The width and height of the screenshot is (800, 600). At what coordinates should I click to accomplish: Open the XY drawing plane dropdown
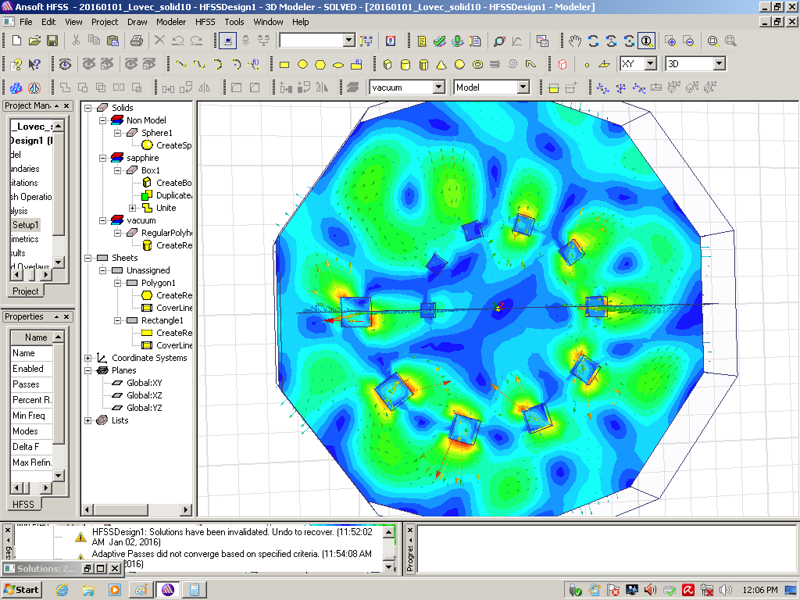point(650,64)
